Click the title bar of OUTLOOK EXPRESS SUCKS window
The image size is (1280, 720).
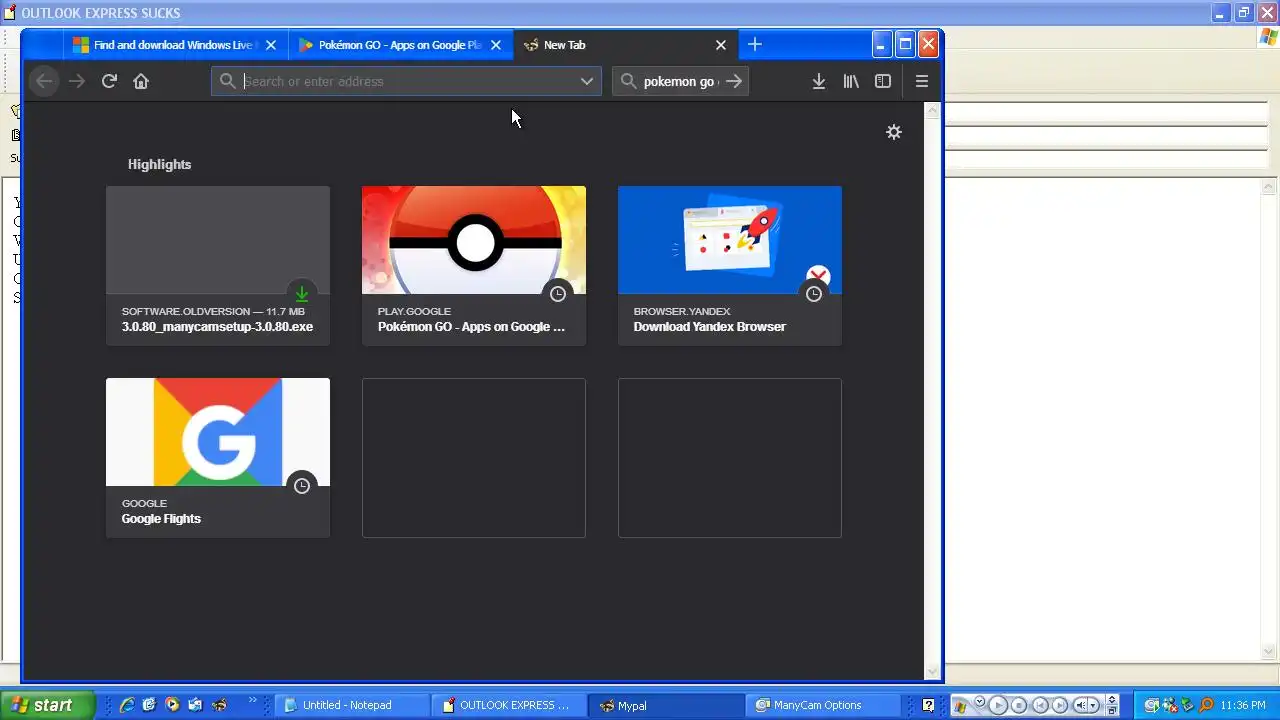coord(640,13)
